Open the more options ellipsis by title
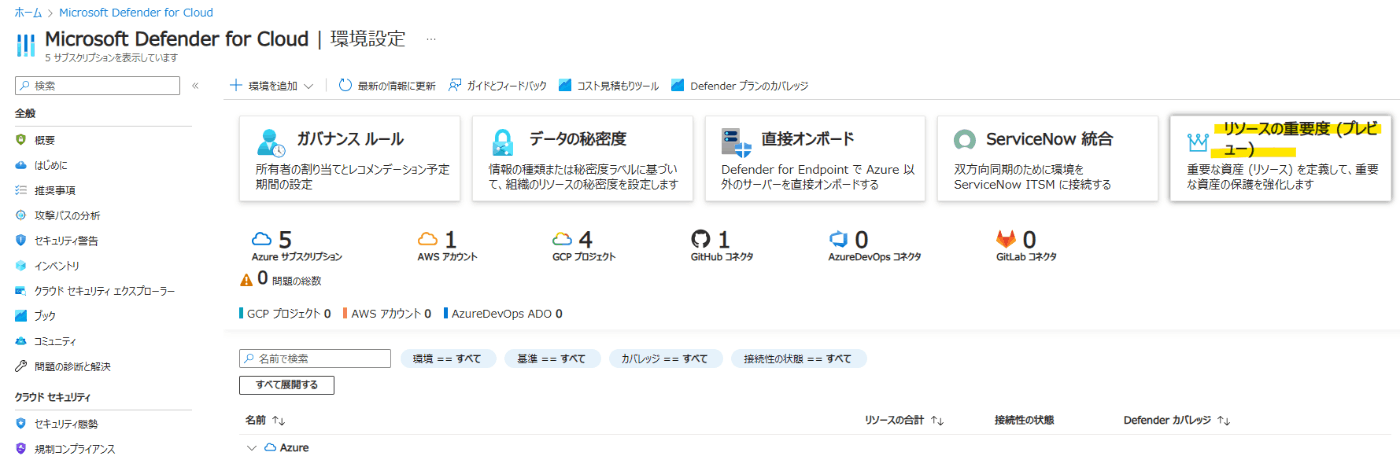1400x456 pixels. [x=431, y=40]
